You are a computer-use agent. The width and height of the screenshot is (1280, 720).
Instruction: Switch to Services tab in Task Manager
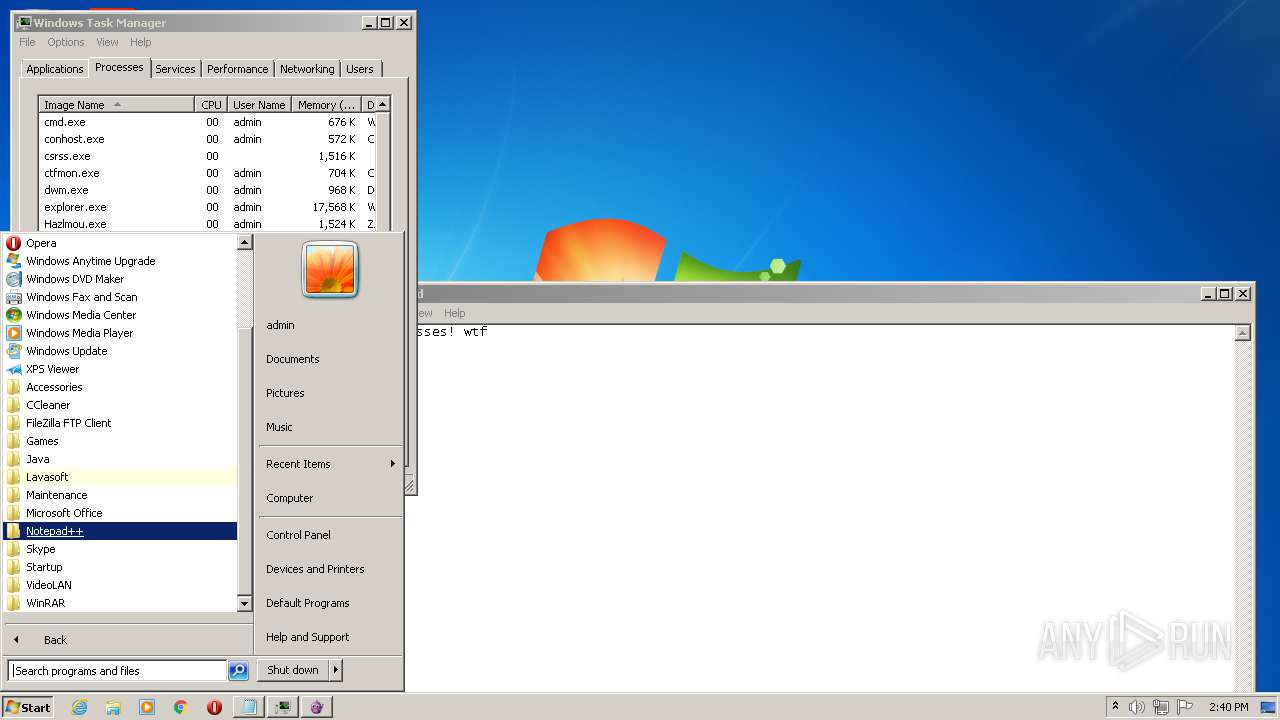(x=175, y=69)
